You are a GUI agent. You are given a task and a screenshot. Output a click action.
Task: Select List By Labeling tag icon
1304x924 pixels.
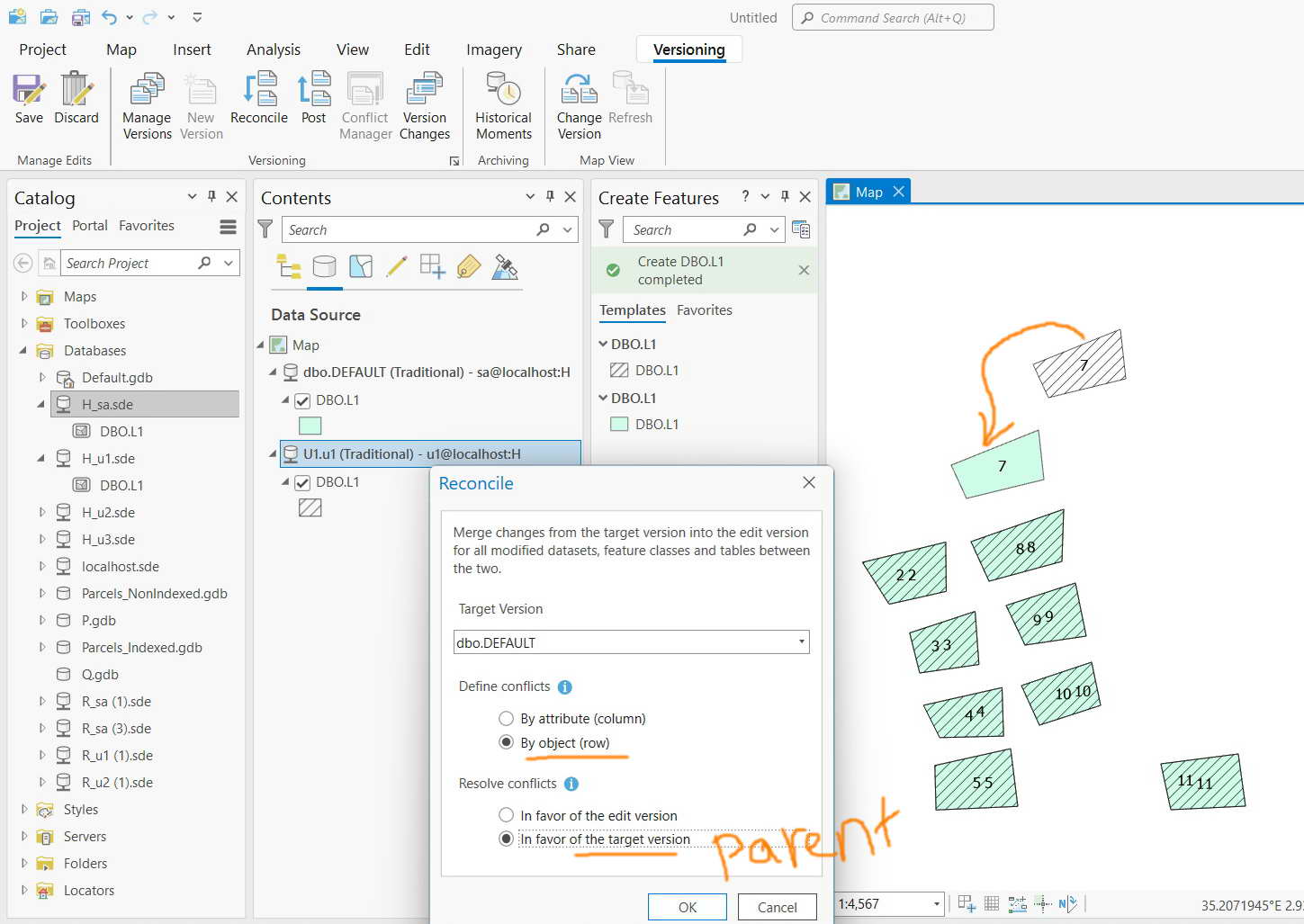point(469,266)
